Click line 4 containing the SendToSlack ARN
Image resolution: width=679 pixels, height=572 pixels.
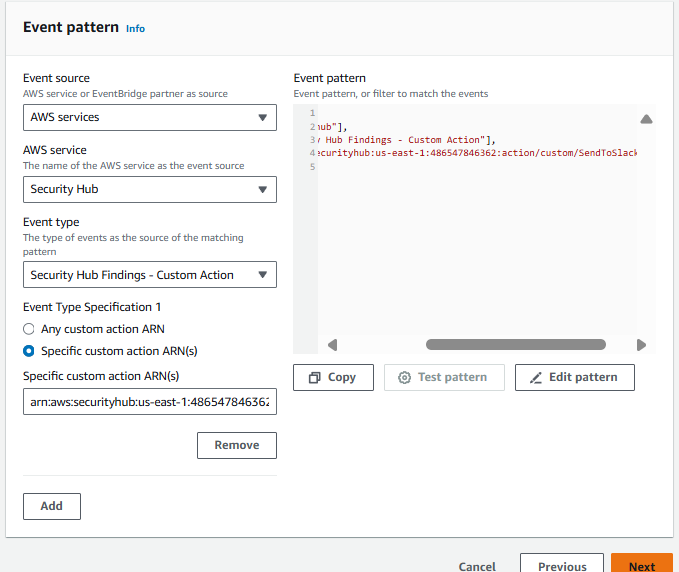[x=476, y=153]
